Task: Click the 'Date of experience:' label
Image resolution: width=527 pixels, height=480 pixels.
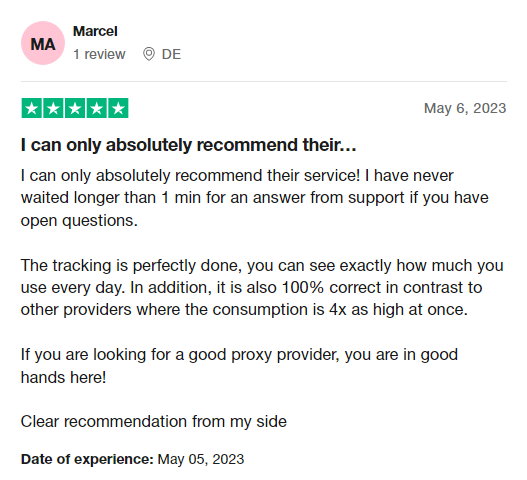Action: [x=87, y=459]
